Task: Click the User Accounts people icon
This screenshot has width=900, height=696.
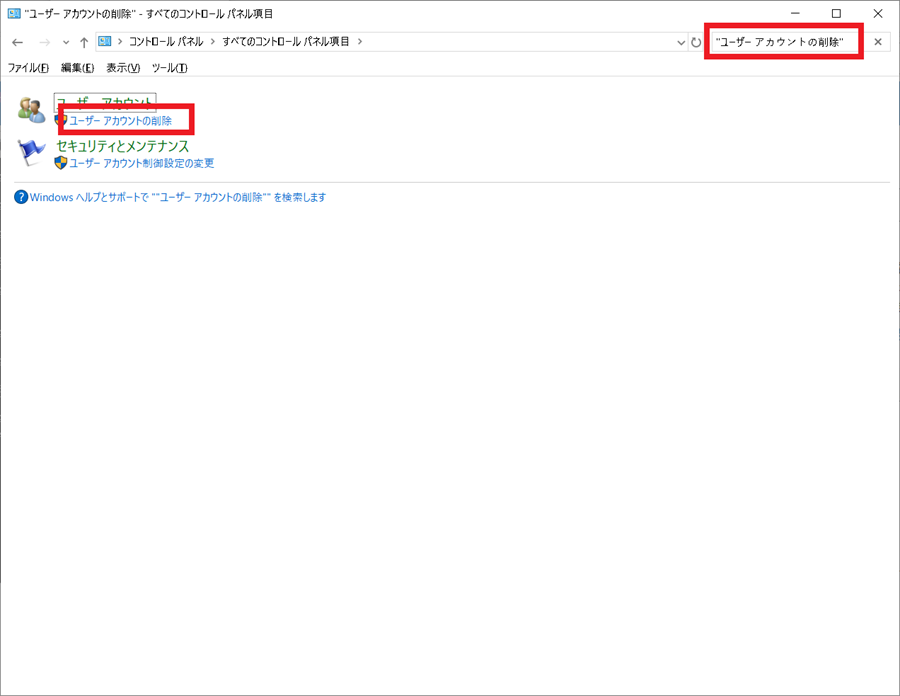Action: 33,110
